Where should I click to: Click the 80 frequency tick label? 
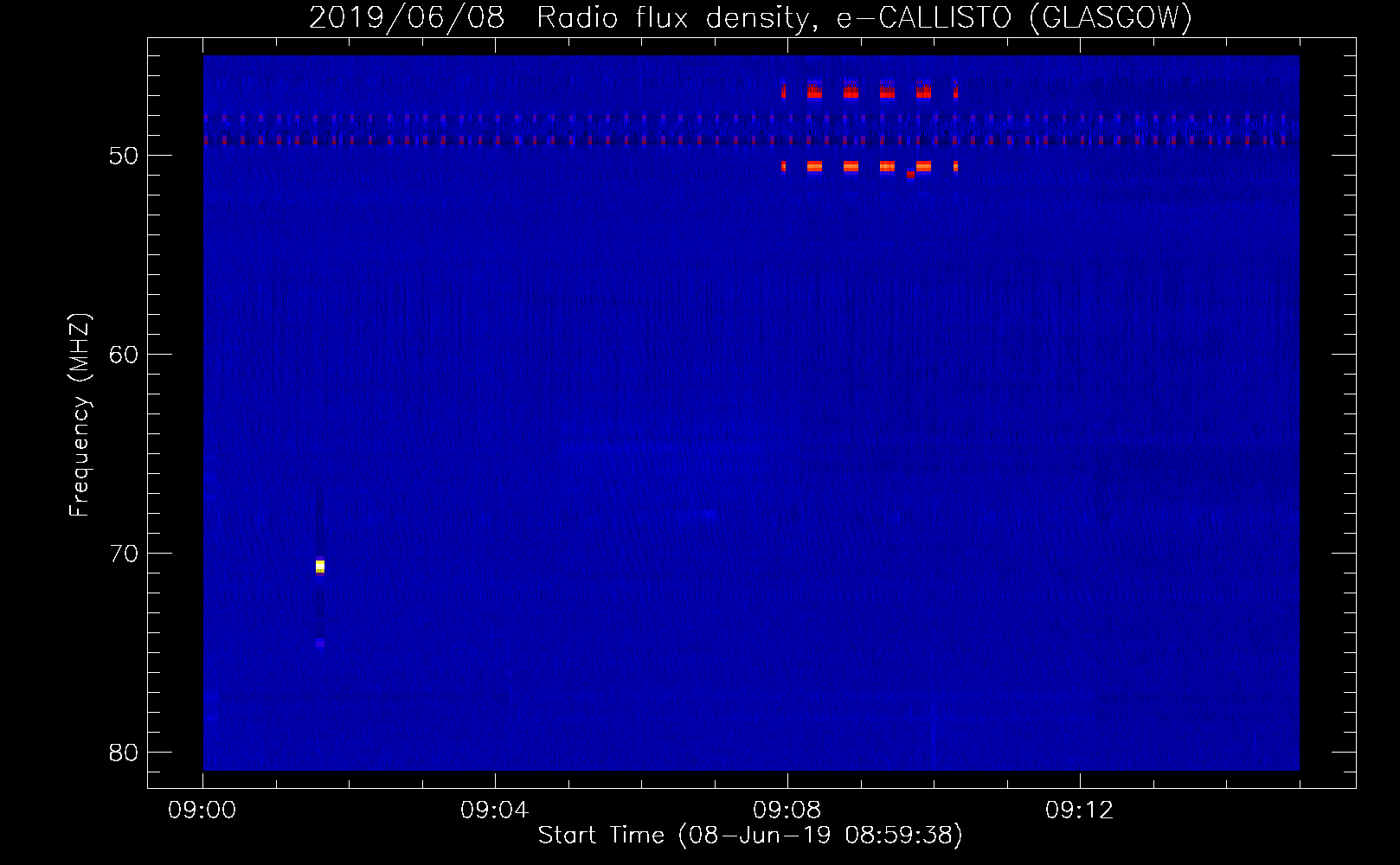click(124, 753)
